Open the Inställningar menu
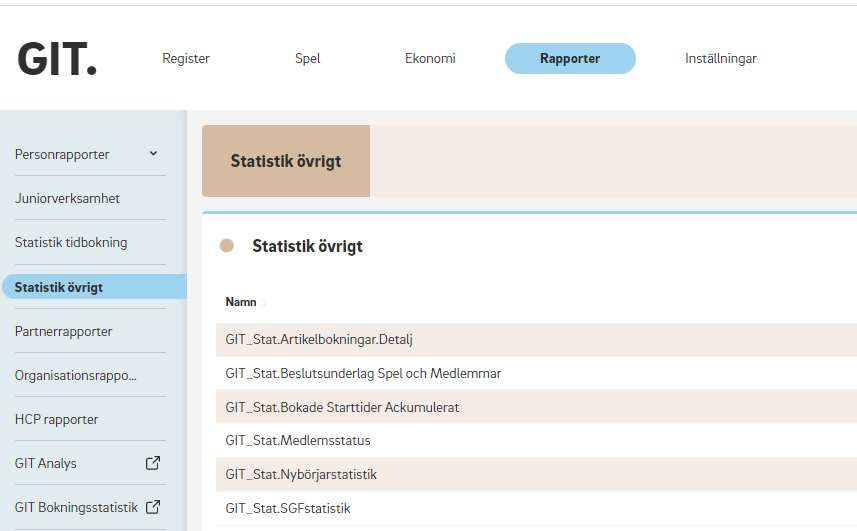Image resolution: width=857 pixels, height=531 pixels. point(721,58)
